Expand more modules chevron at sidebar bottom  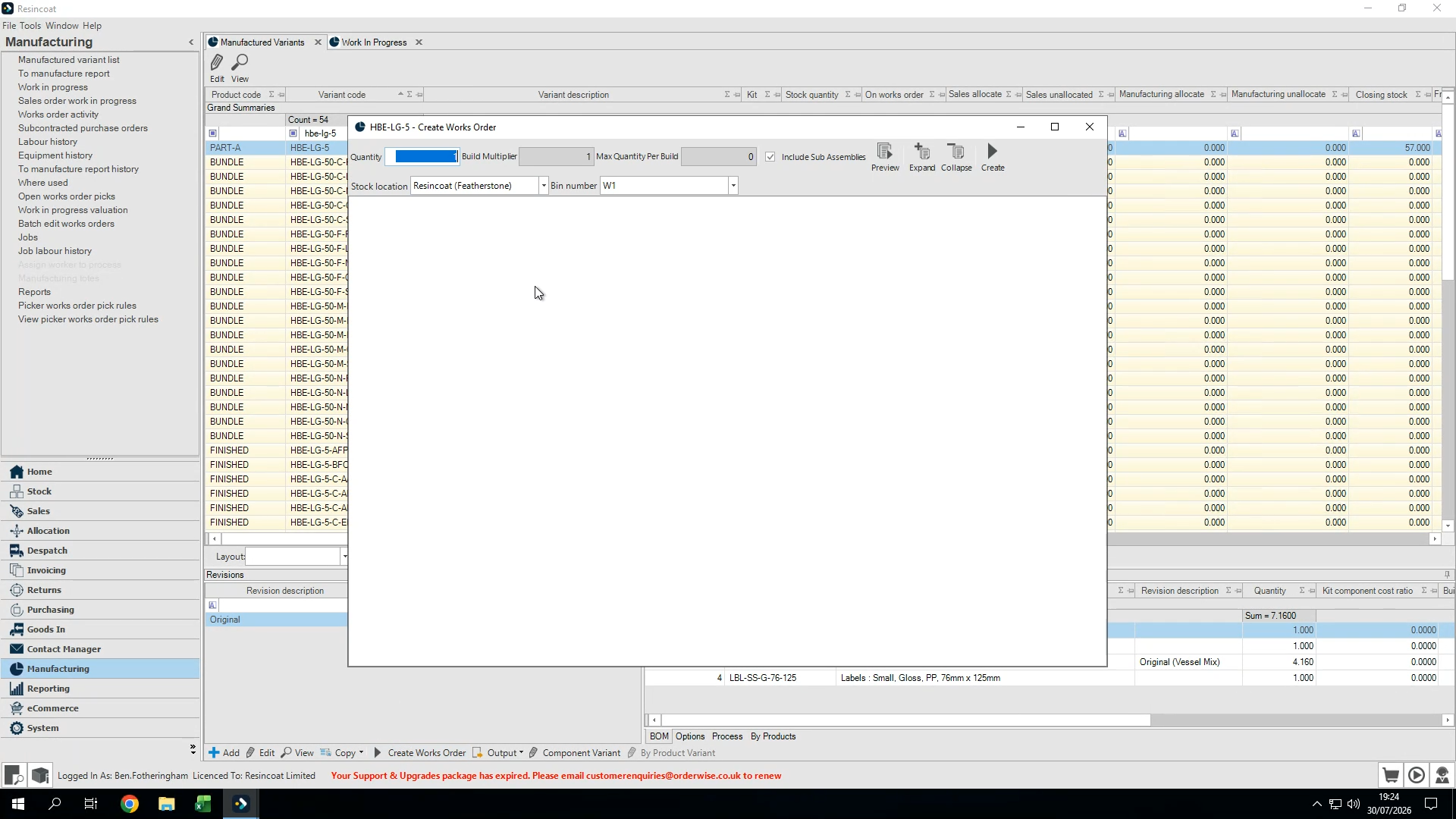click(x=193, y=749)
